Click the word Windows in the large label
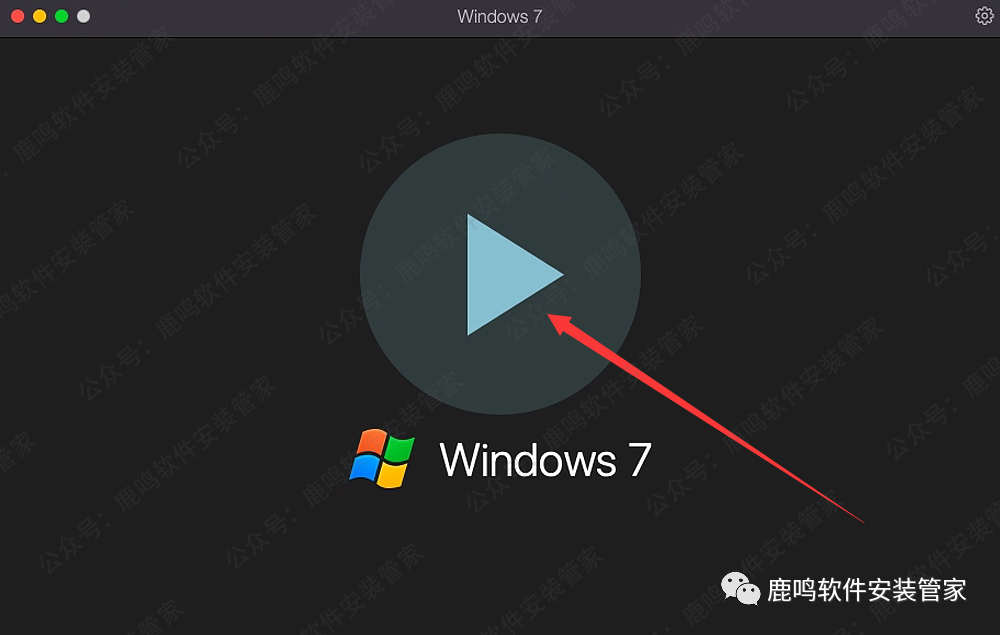Viewport: 1000px width, 635px height. [528, 460]
